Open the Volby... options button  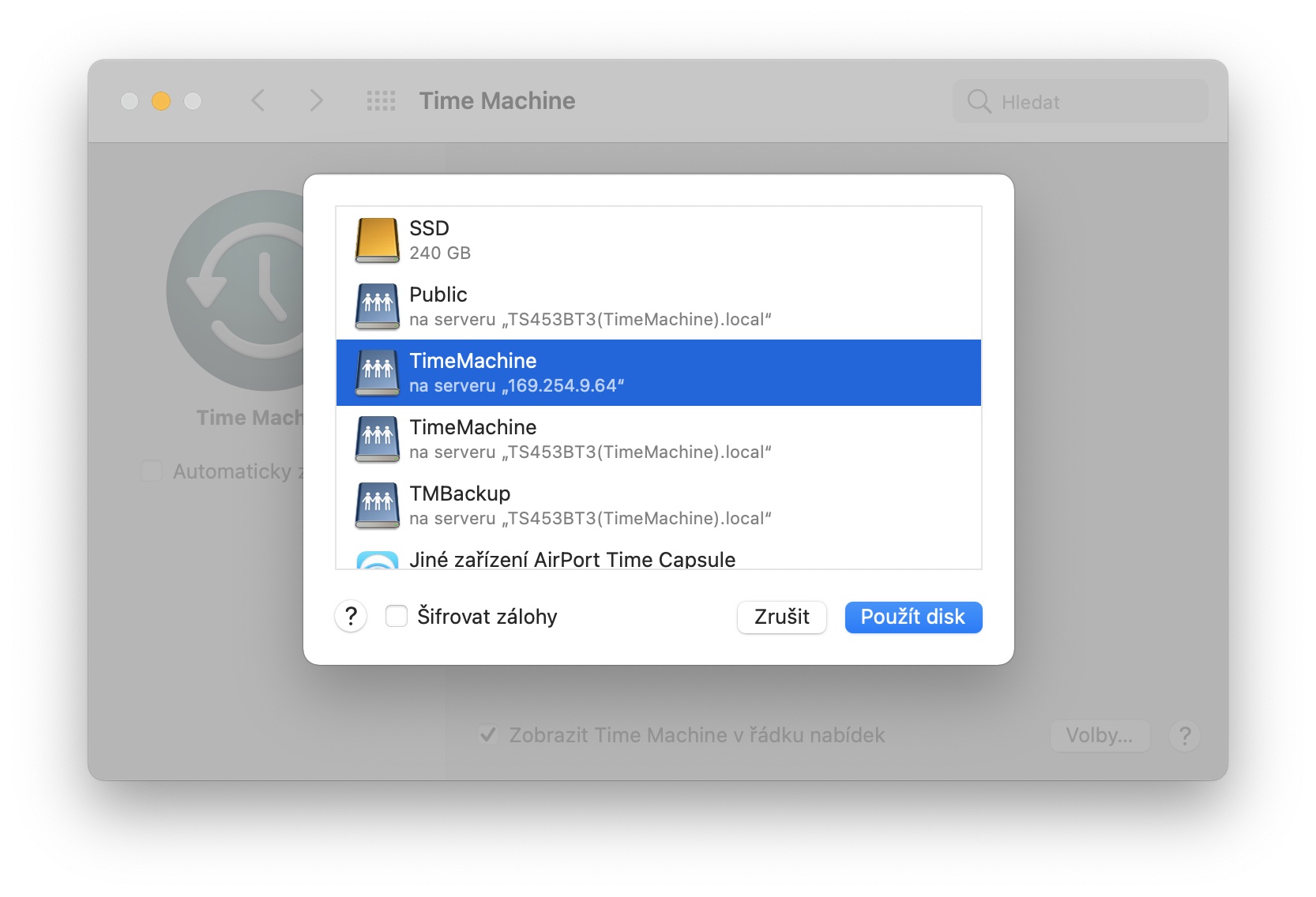[1100, 736]
